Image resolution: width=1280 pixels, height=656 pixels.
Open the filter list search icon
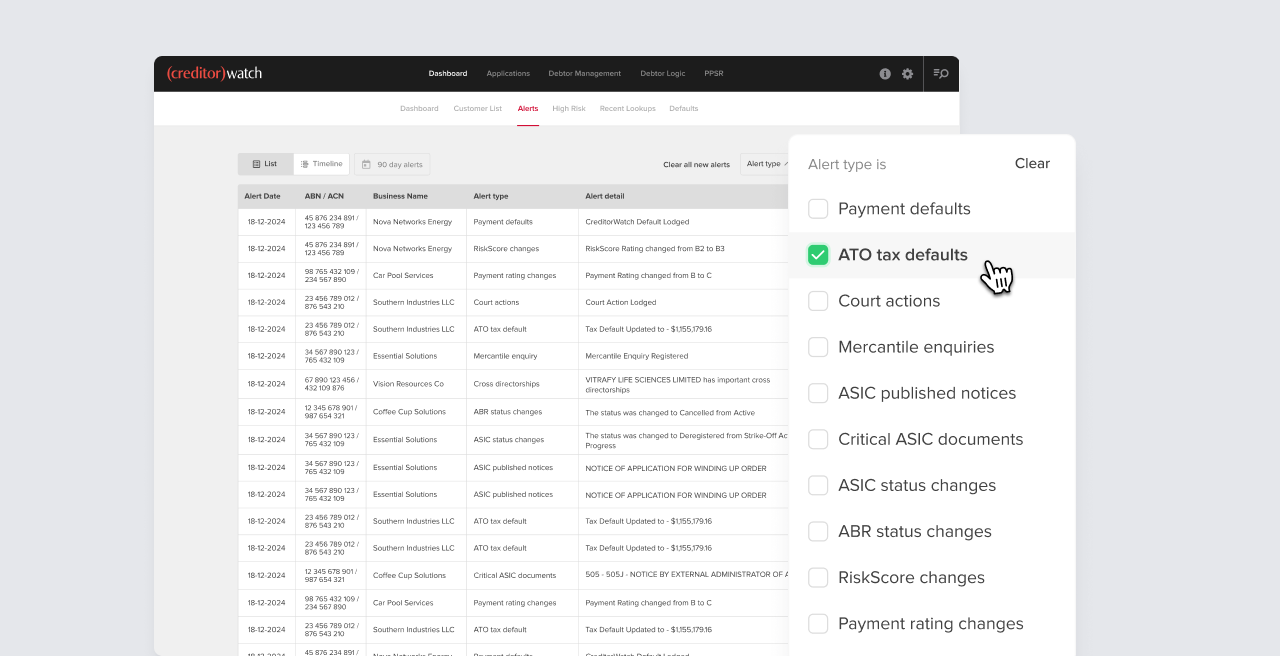click(940, 73)
